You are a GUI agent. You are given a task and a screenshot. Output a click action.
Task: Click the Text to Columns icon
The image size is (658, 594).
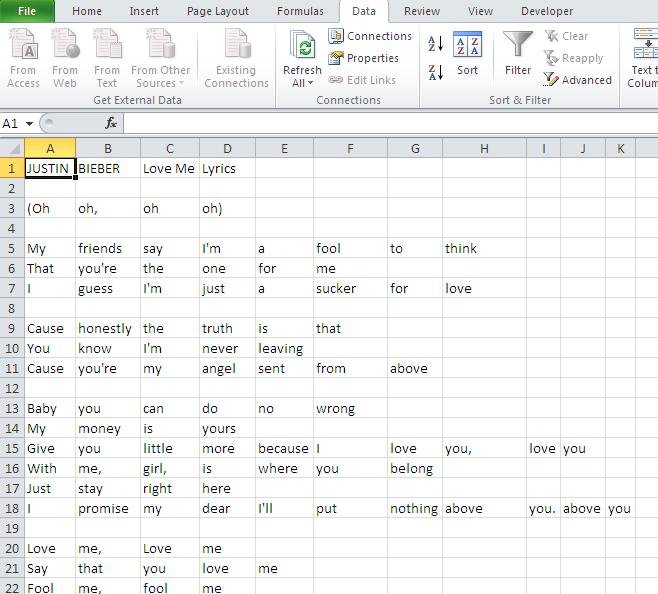[644, 58]
